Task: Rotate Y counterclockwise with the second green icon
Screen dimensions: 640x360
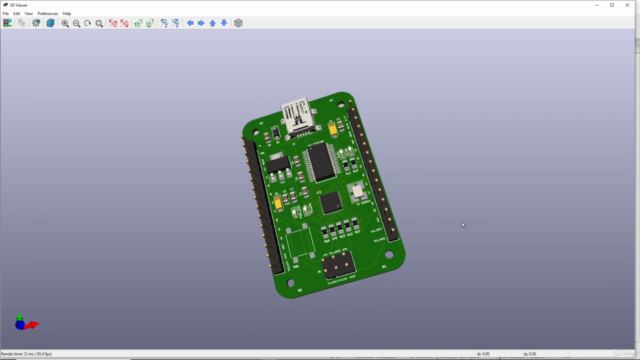Action: tap(150, 23)
